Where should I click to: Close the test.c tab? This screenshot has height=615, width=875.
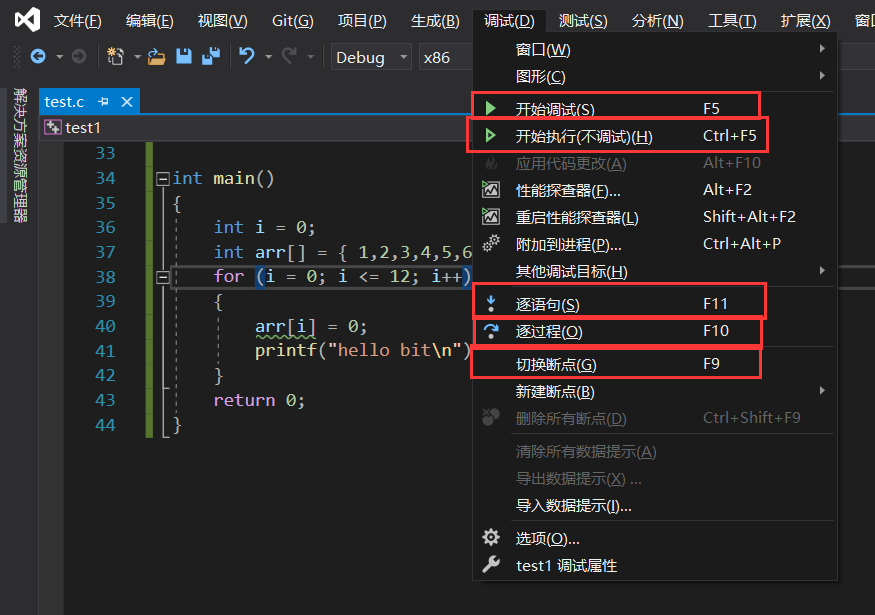coord(127,102)
